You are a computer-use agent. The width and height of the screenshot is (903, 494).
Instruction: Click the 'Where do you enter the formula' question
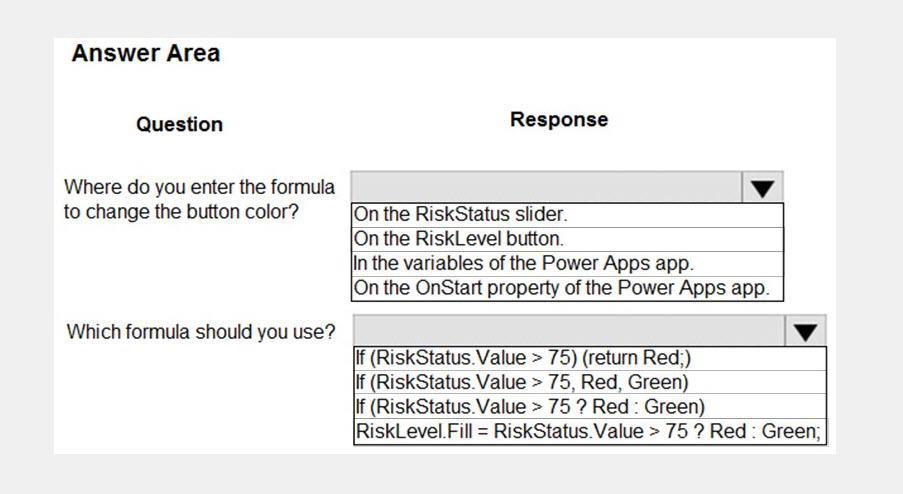tap(199, 187)
